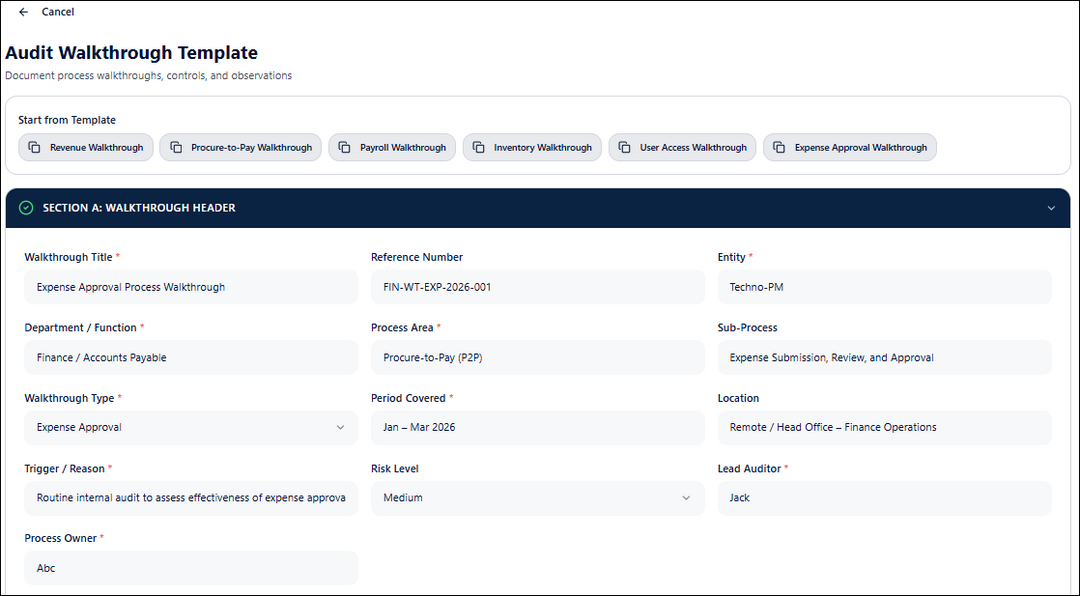1080x596 pixels.
Task: Click the green check icon in Section A header
Action: [26, 207]
